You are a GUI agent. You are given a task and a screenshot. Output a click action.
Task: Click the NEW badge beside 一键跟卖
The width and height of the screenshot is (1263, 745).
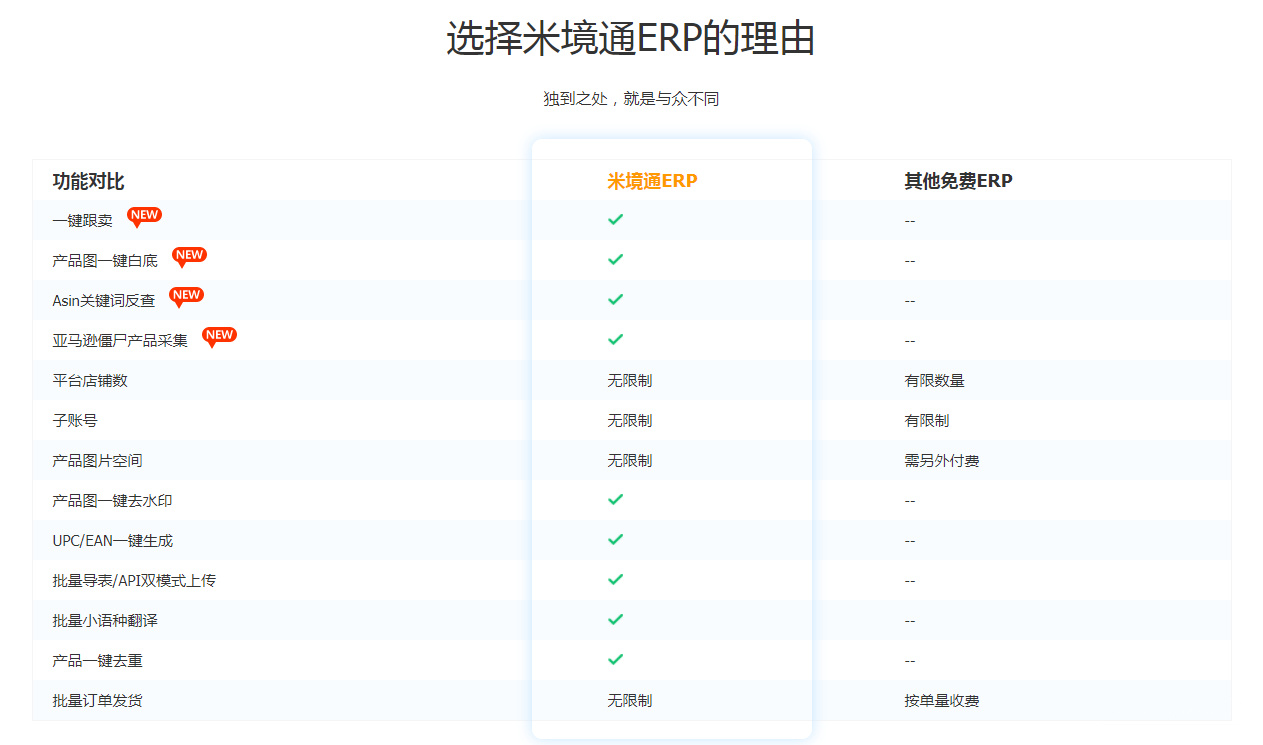click(144, 216)
